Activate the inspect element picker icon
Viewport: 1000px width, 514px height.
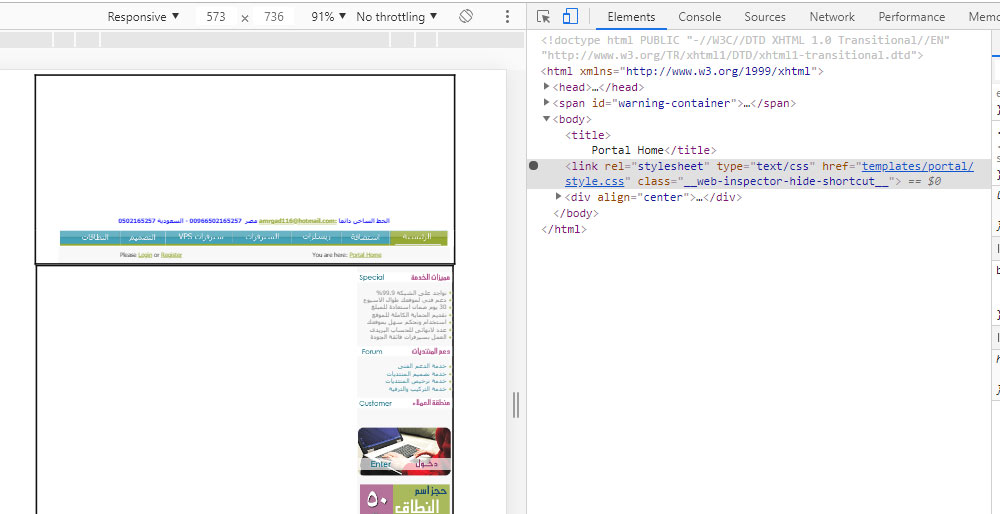[x=544, y=17]
